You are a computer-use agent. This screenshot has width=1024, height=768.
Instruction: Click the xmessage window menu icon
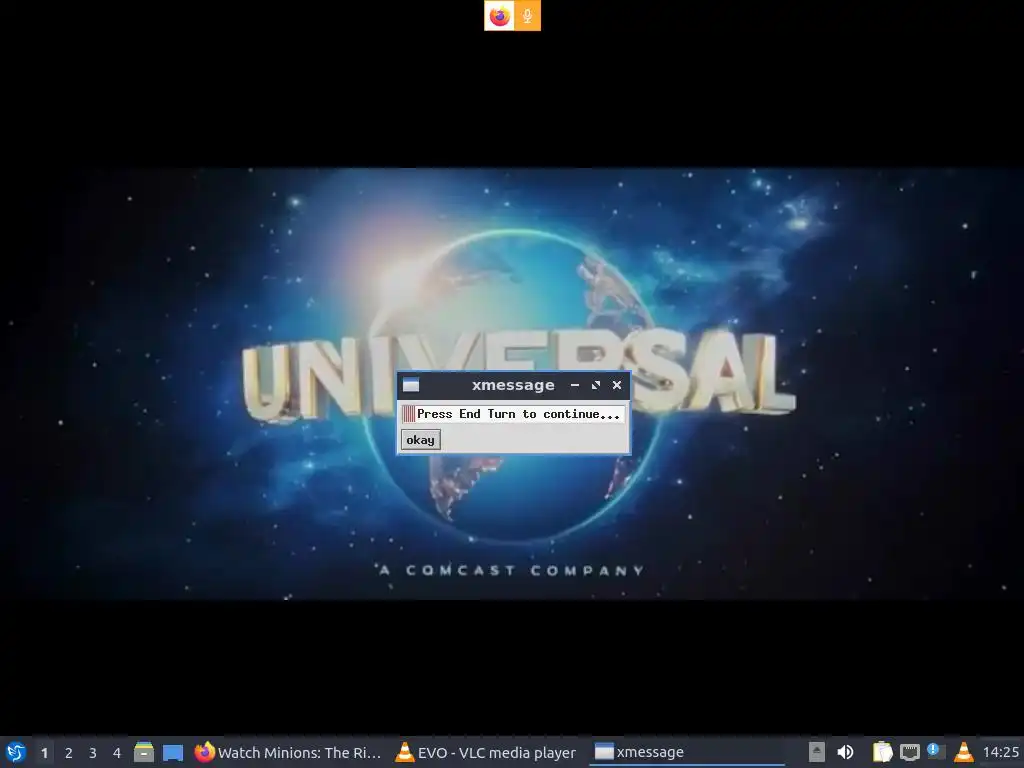click(x=411, y=385)
